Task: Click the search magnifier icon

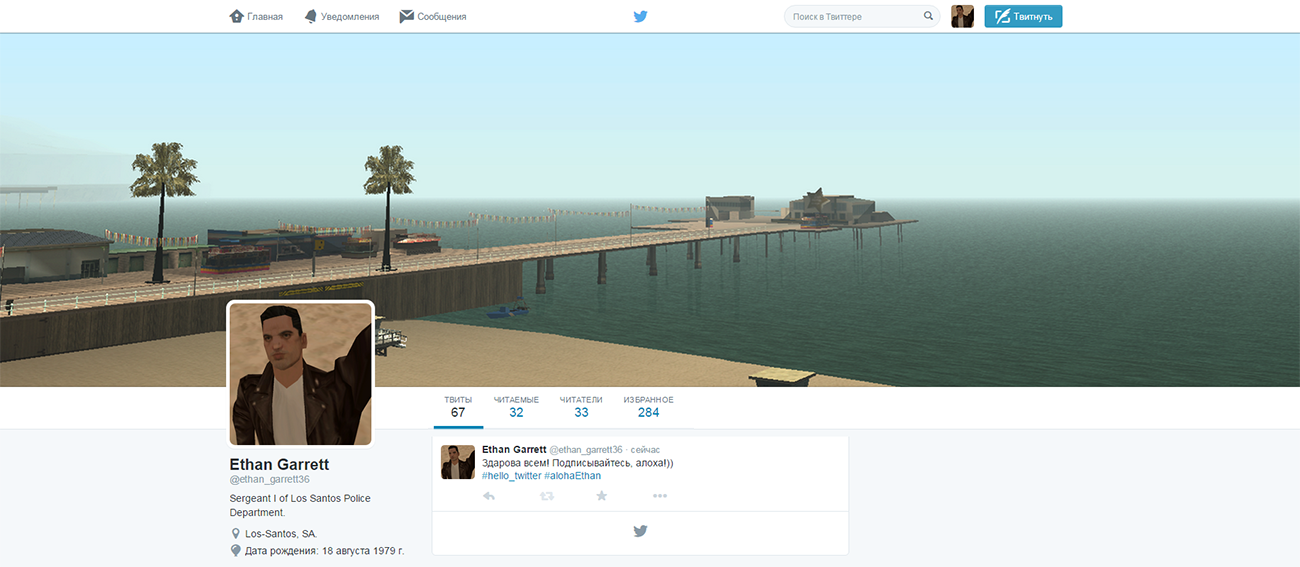Action: 928,16
